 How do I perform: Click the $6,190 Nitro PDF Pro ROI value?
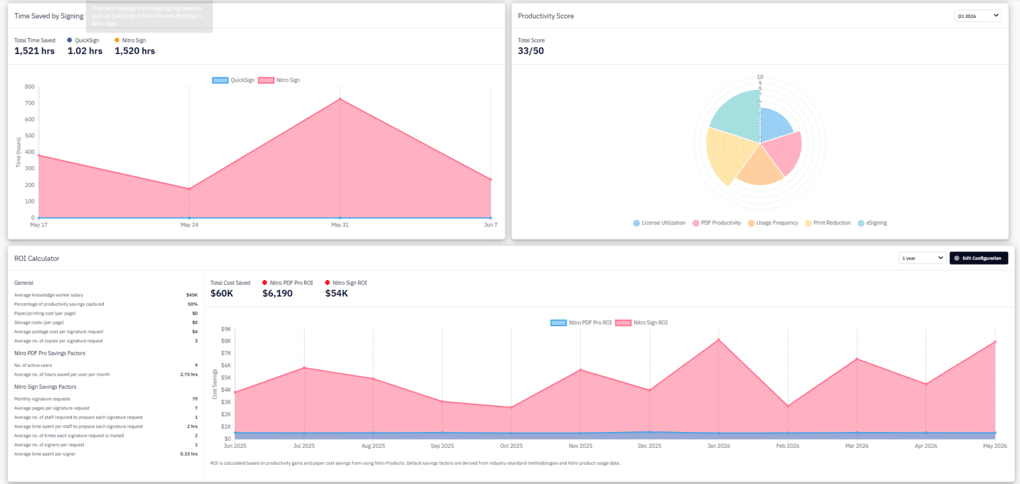point(277,293)
